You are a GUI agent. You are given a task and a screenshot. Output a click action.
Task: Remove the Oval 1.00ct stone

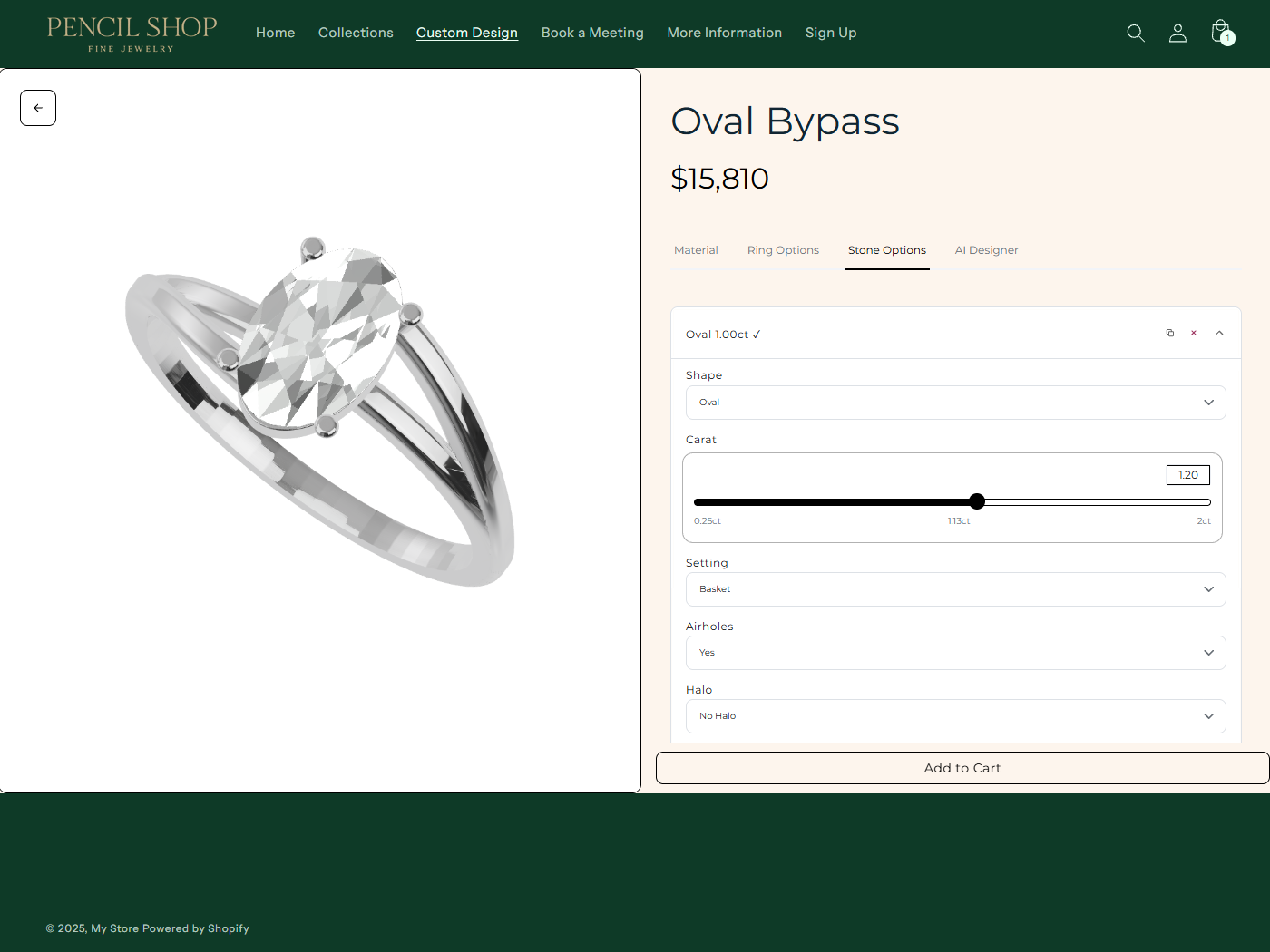click(1194, 333)
